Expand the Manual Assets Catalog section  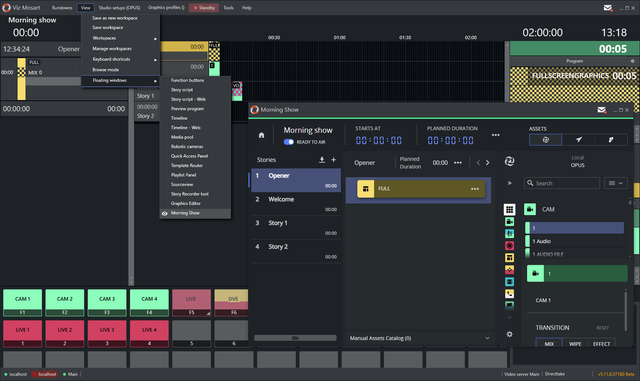tap(420, 338)
